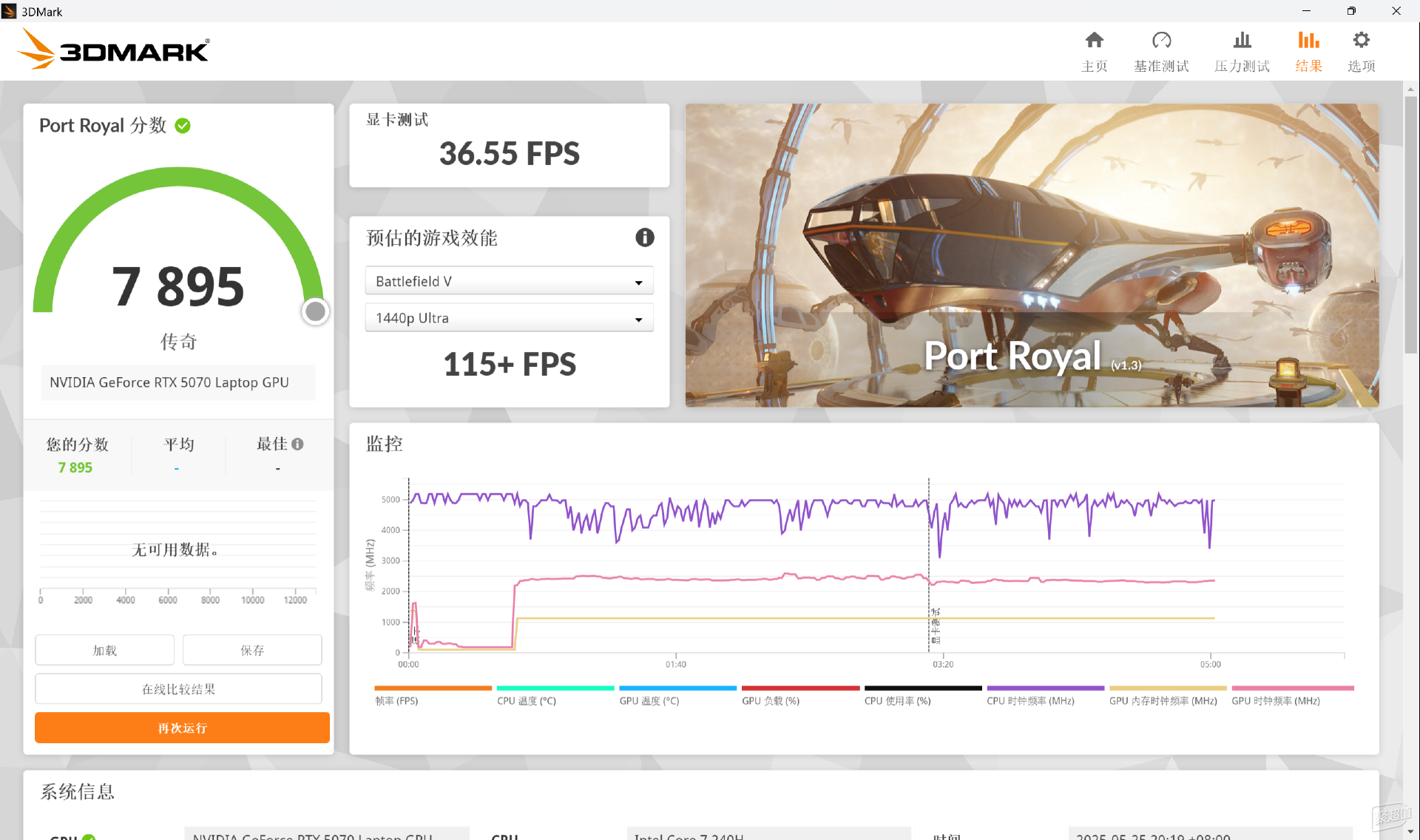Click the Port Royal benchmark image
The height and width of the screenshot is (840, 1420).
1032,255
